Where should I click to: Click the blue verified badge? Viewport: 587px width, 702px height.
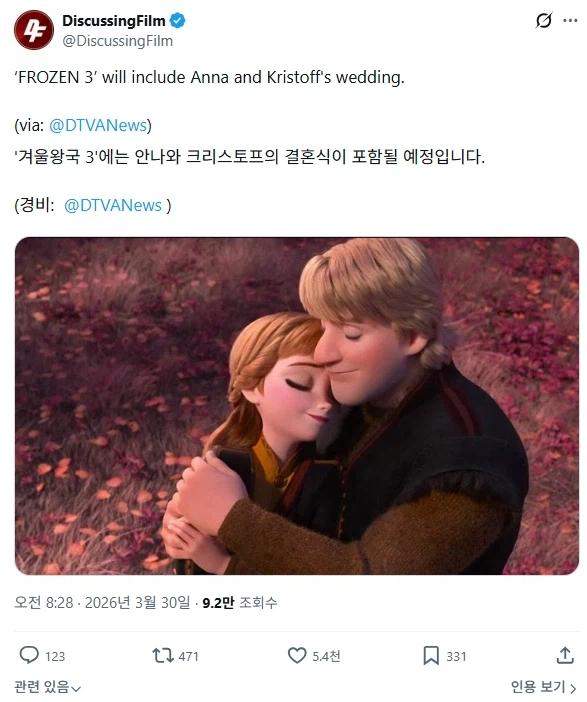[177, 21]
